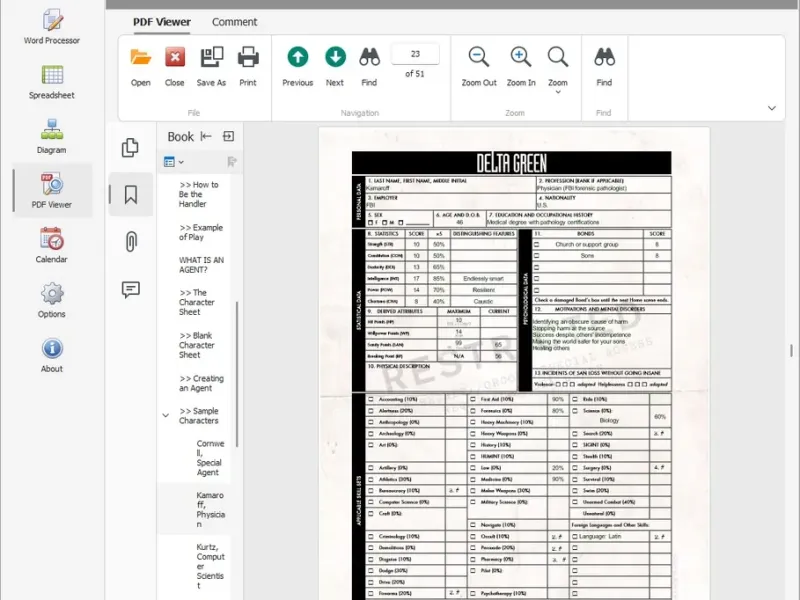Open the Options gear
The height and width of the screenshot is (600, 800).
(x=52, y=300)
